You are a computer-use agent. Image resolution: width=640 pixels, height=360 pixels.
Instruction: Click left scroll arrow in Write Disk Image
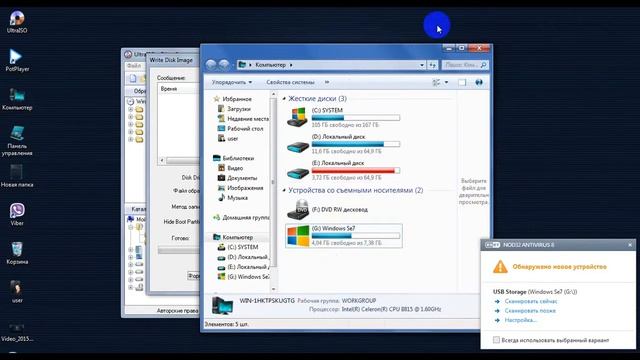(x=162, y=160)
